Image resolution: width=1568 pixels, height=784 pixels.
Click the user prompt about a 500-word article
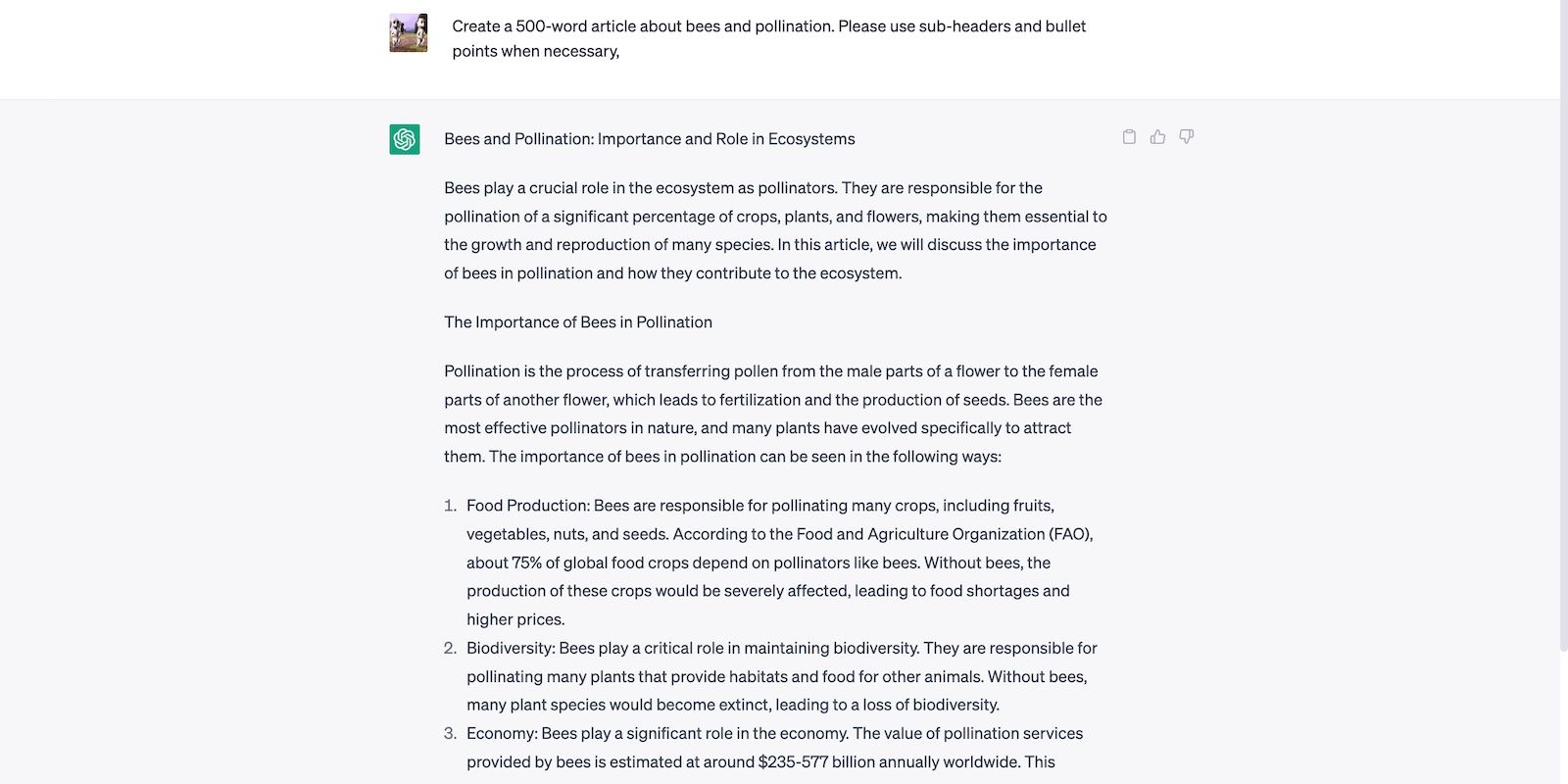(768, 38)
